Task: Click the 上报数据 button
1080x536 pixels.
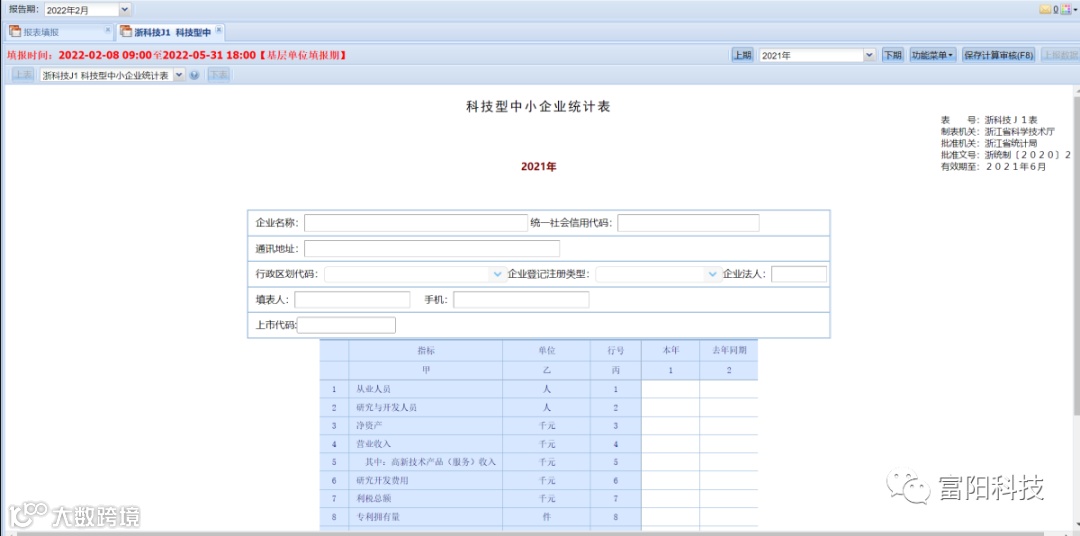Action: coord(1059,55)
